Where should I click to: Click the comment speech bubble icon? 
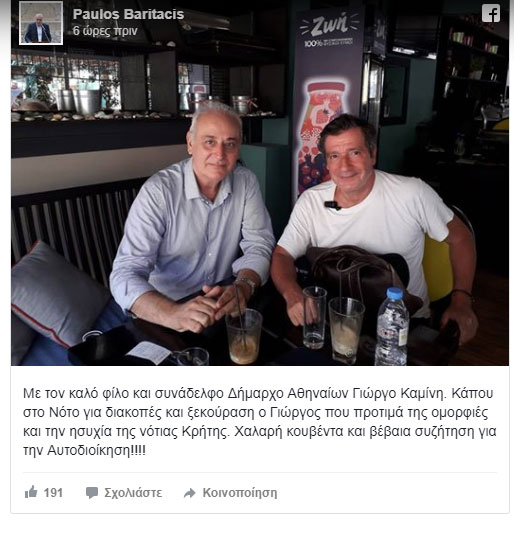92,493
